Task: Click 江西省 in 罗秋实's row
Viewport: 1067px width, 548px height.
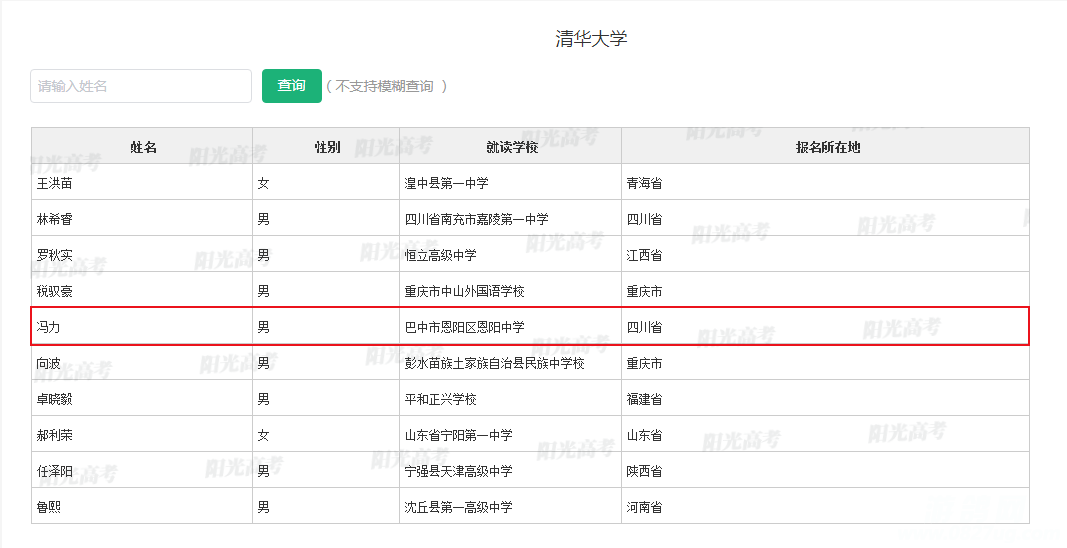Action: 644,255
